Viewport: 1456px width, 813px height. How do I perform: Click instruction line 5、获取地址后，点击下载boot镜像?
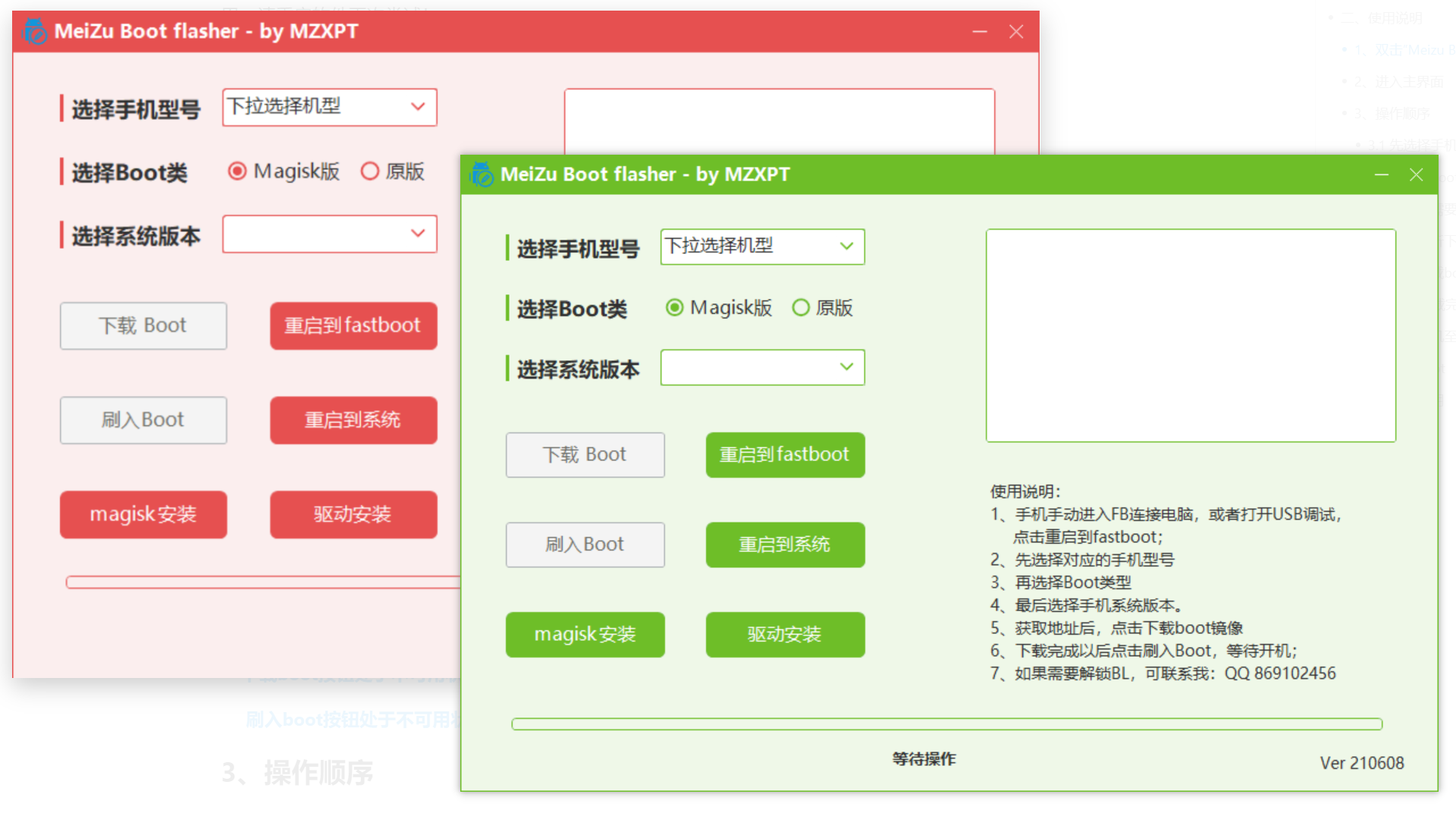click(1117, 628)
